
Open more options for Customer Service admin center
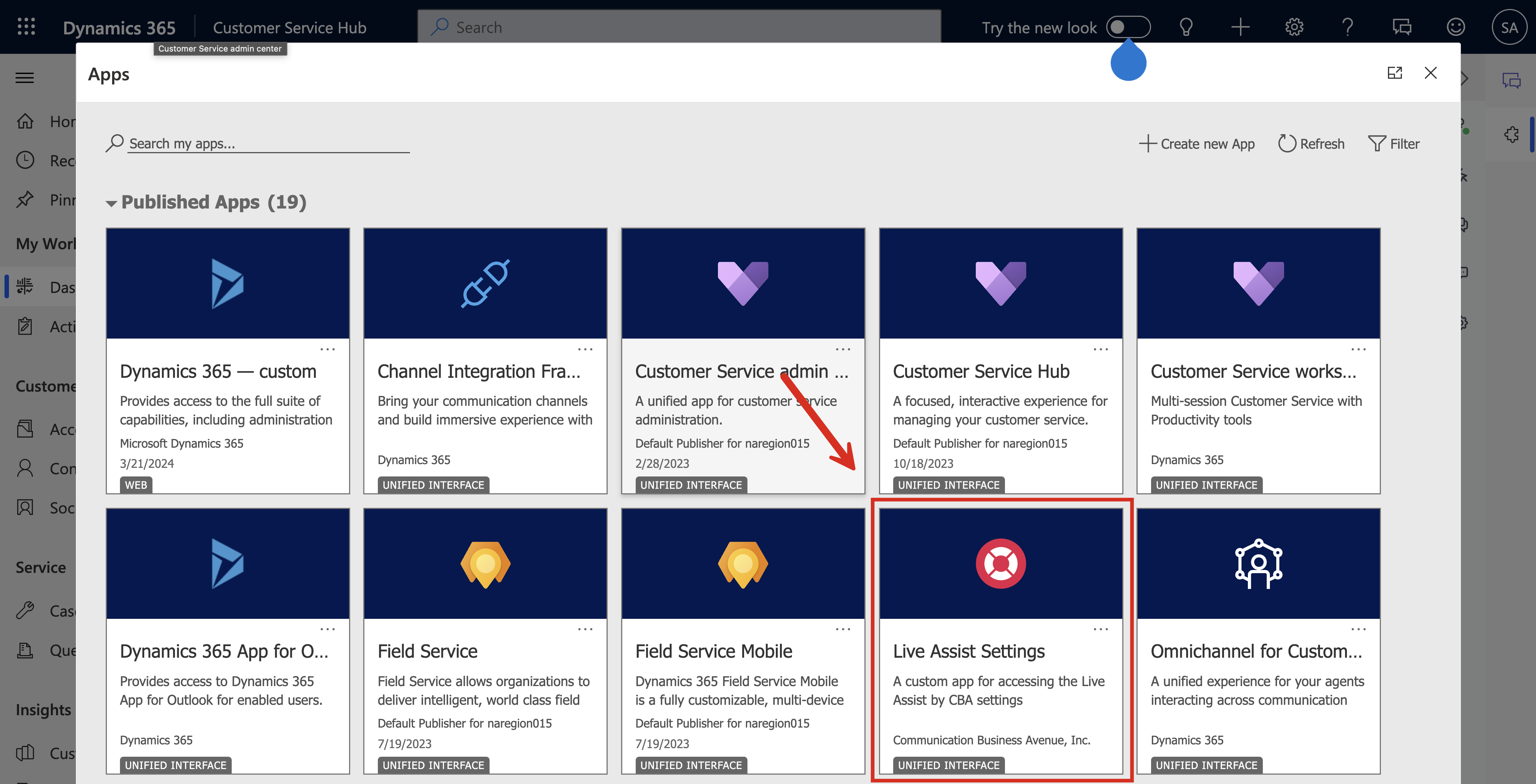(842, 349)
